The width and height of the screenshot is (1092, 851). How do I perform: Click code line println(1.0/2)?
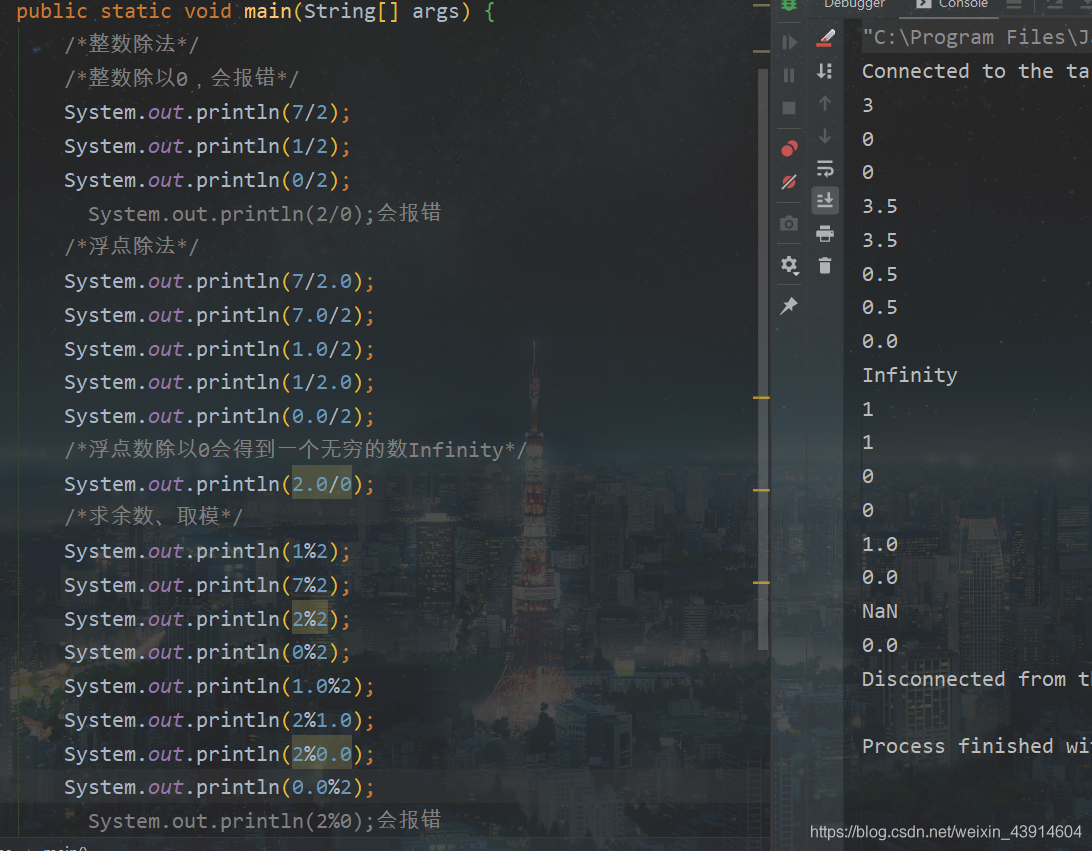[219, 349]
